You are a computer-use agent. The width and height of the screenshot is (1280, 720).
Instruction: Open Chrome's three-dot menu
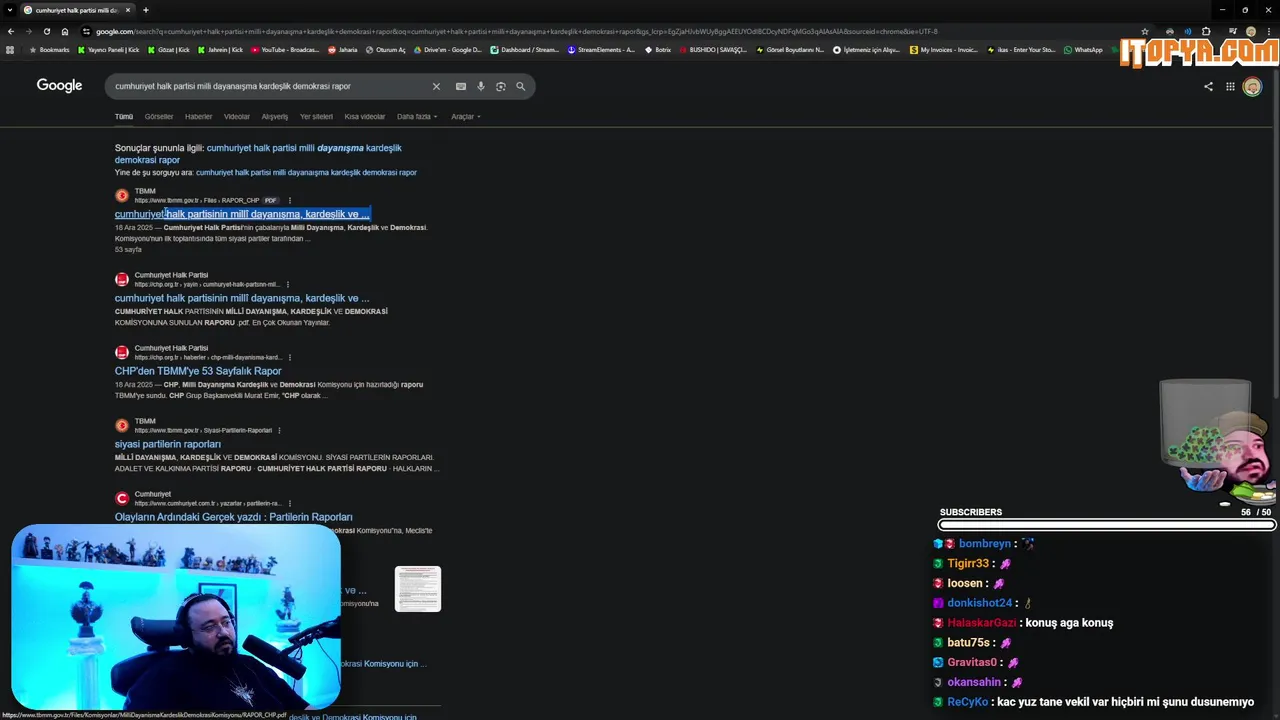(x=1268, y=31)
